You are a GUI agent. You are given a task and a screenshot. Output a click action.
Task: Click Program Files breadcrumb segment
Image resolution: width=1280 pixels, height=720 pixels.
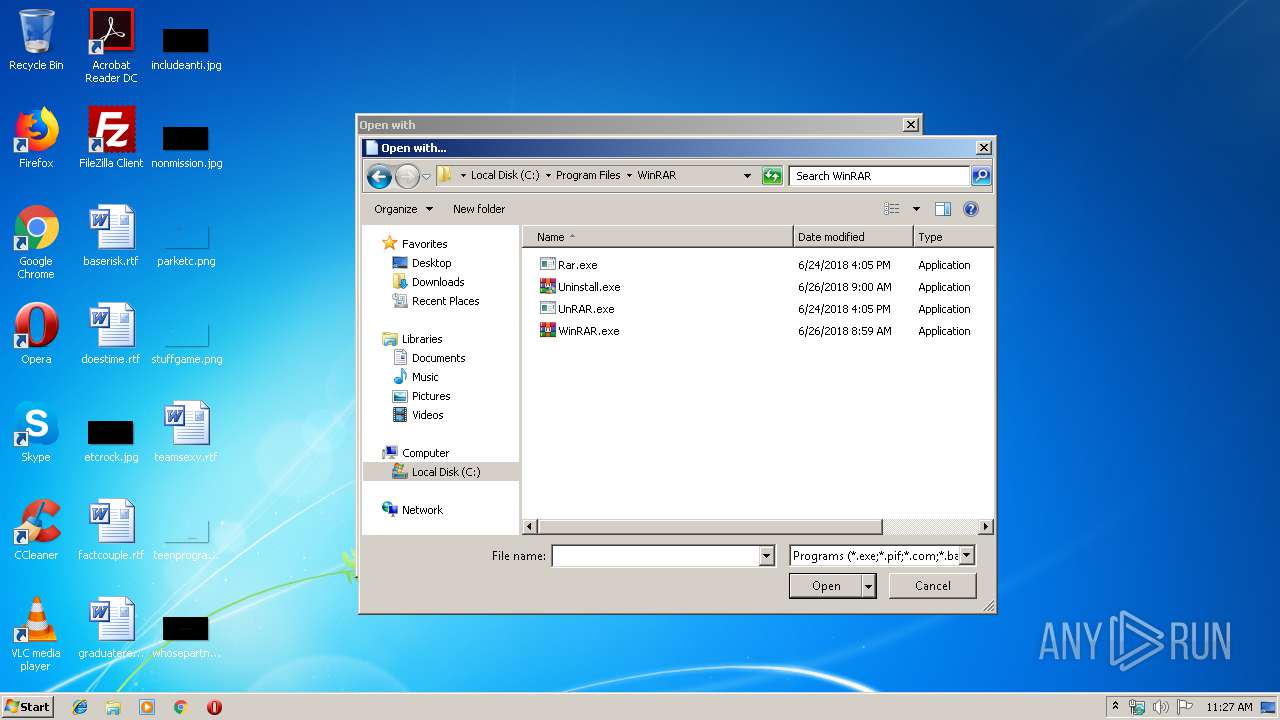pos(588,175)
